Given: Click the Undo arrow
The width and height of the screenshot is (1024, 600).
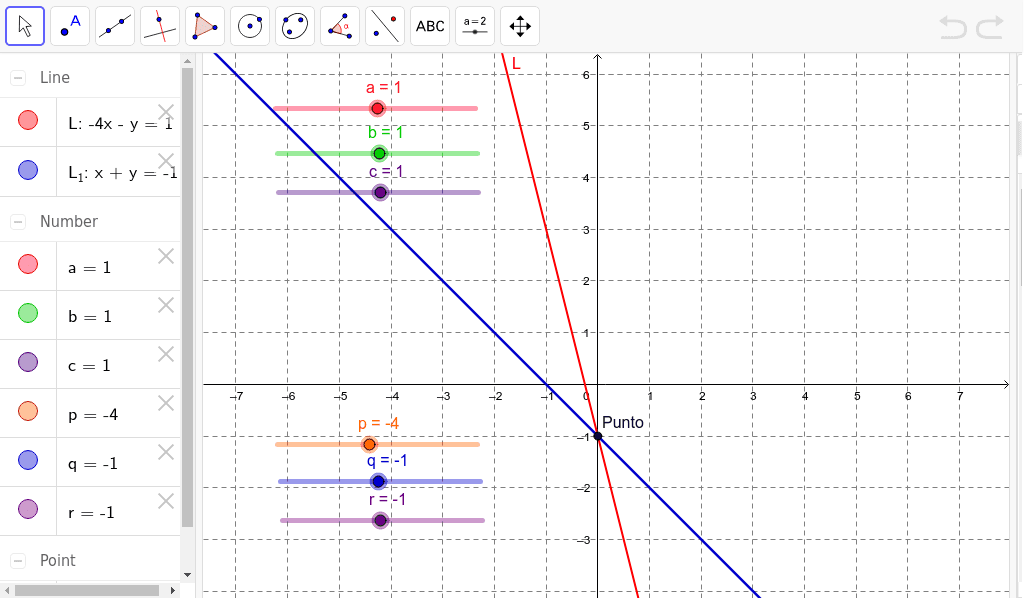Looking at the screenshot, I should click(x=953, y=27).
